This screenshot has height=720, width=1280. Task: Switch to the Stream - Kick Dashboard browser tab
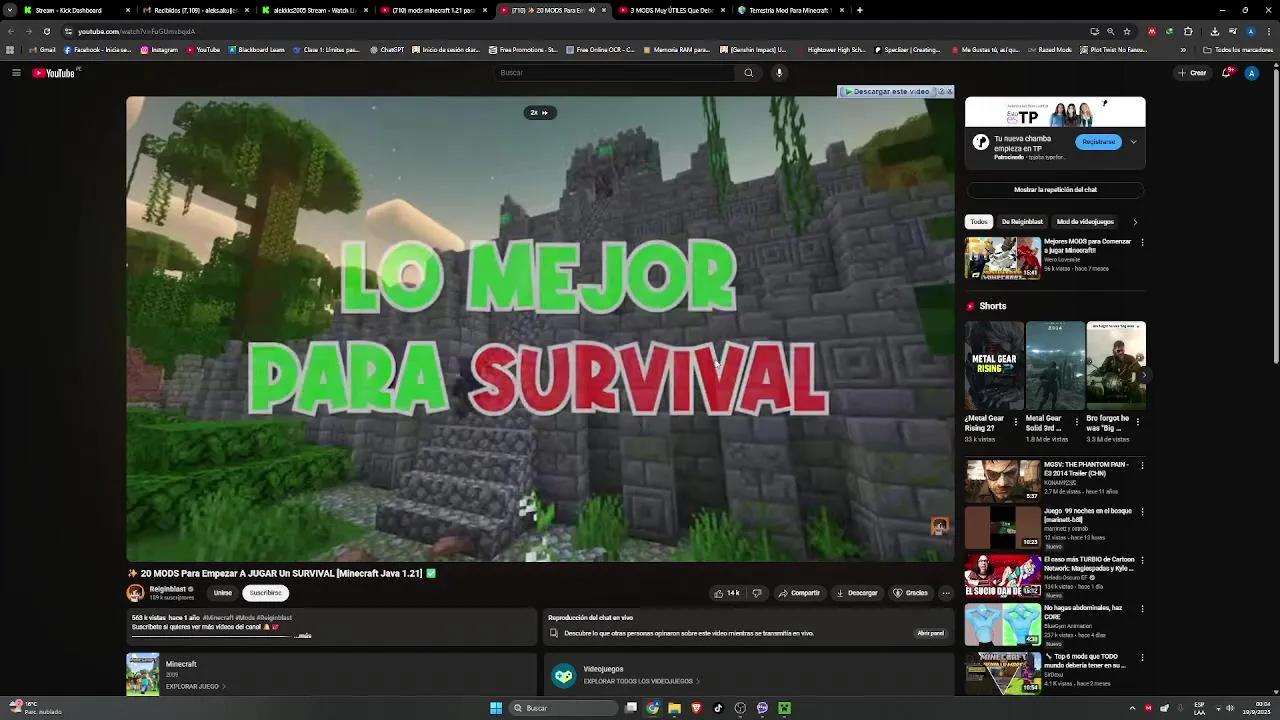77,10
